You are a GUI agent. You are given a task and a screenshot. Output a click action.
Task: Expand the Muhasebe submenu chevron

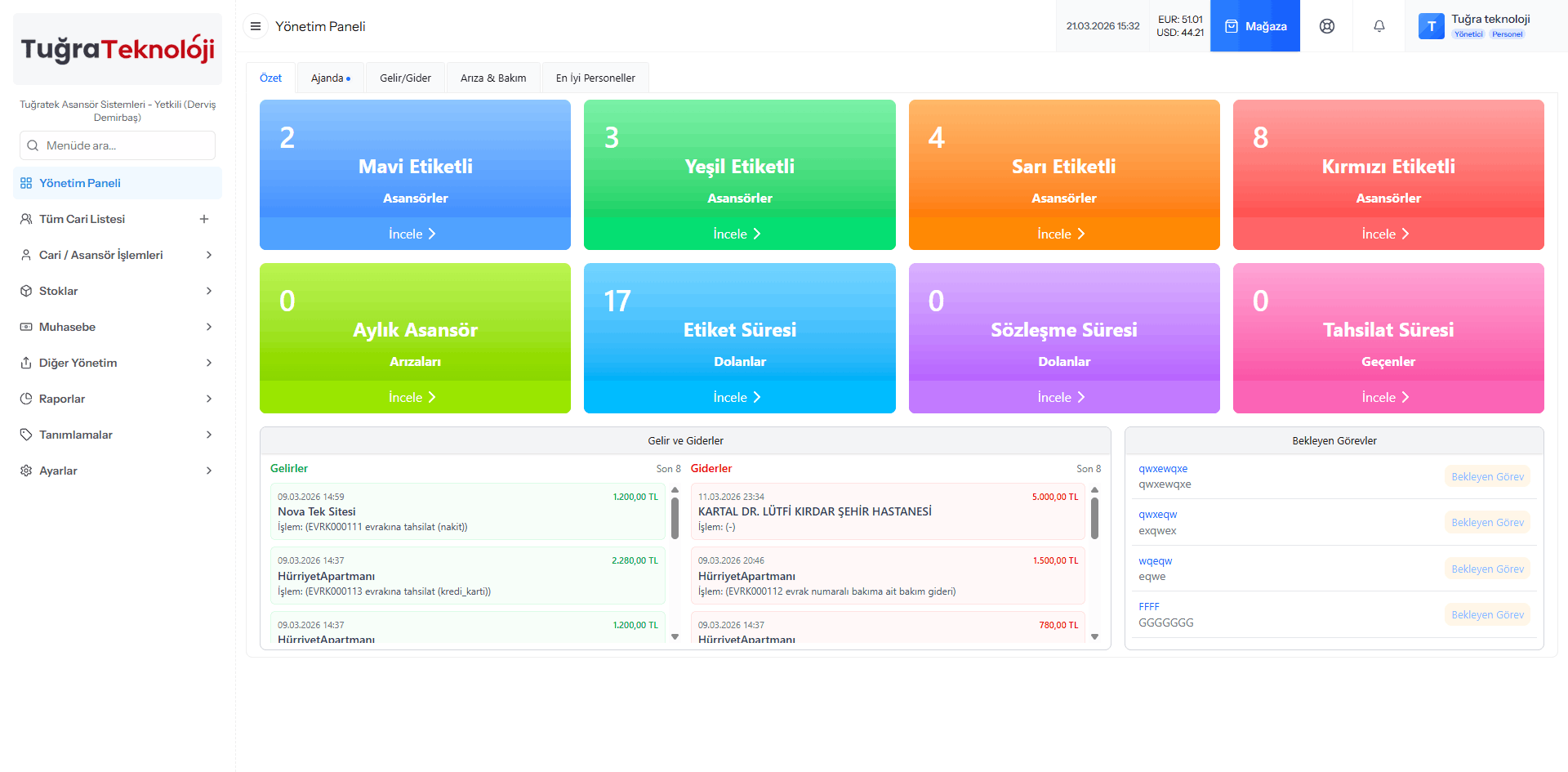[209, 327]
